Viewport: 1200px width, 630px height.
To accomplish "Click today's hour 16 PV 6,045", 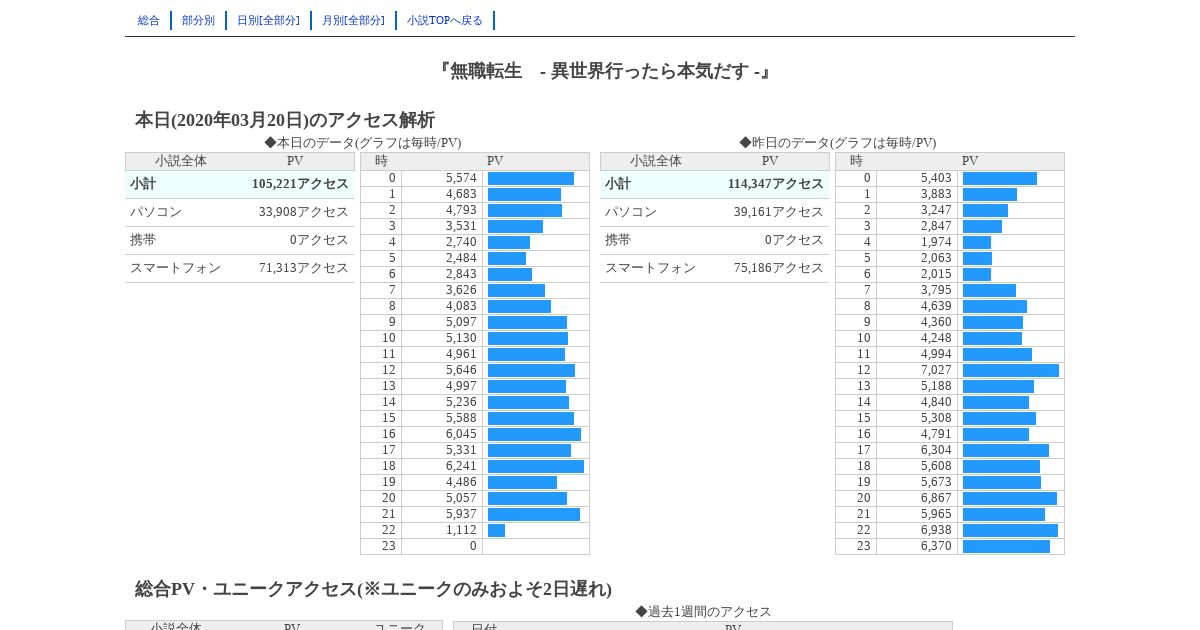I will click(x=461, y=434).
